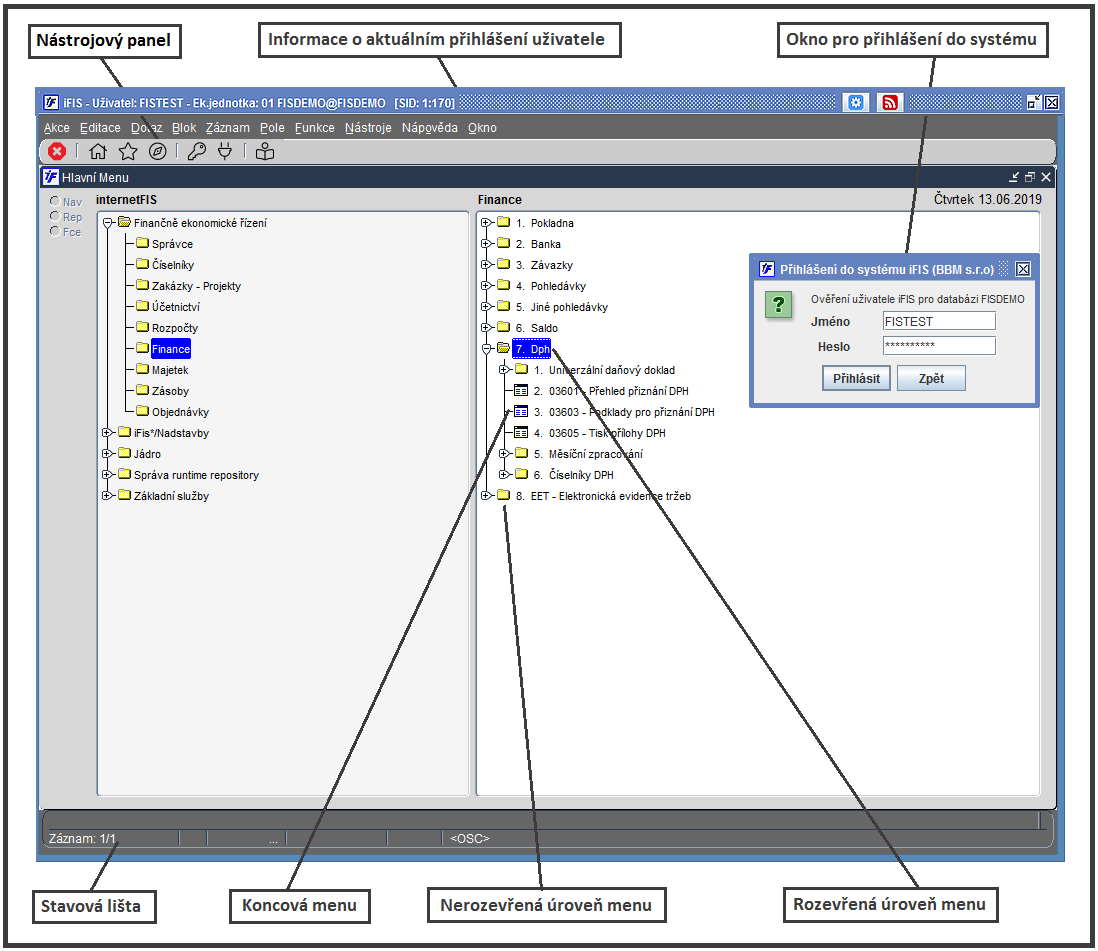The height and width of the screenshot is (951, 1098).
Task: Click the Přihlásit button
Action: coord(856,378)
